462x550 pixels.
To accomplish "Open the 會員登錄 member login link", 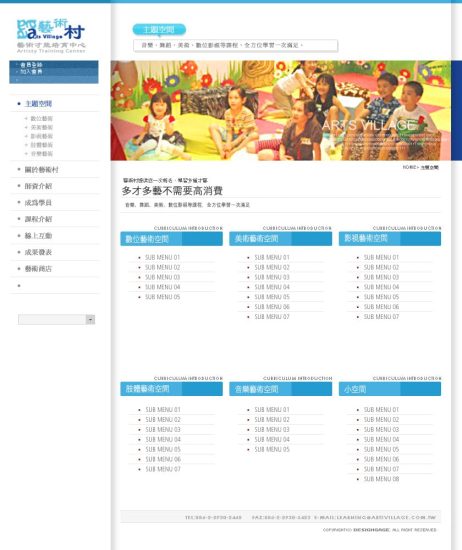I will [31, 65].
